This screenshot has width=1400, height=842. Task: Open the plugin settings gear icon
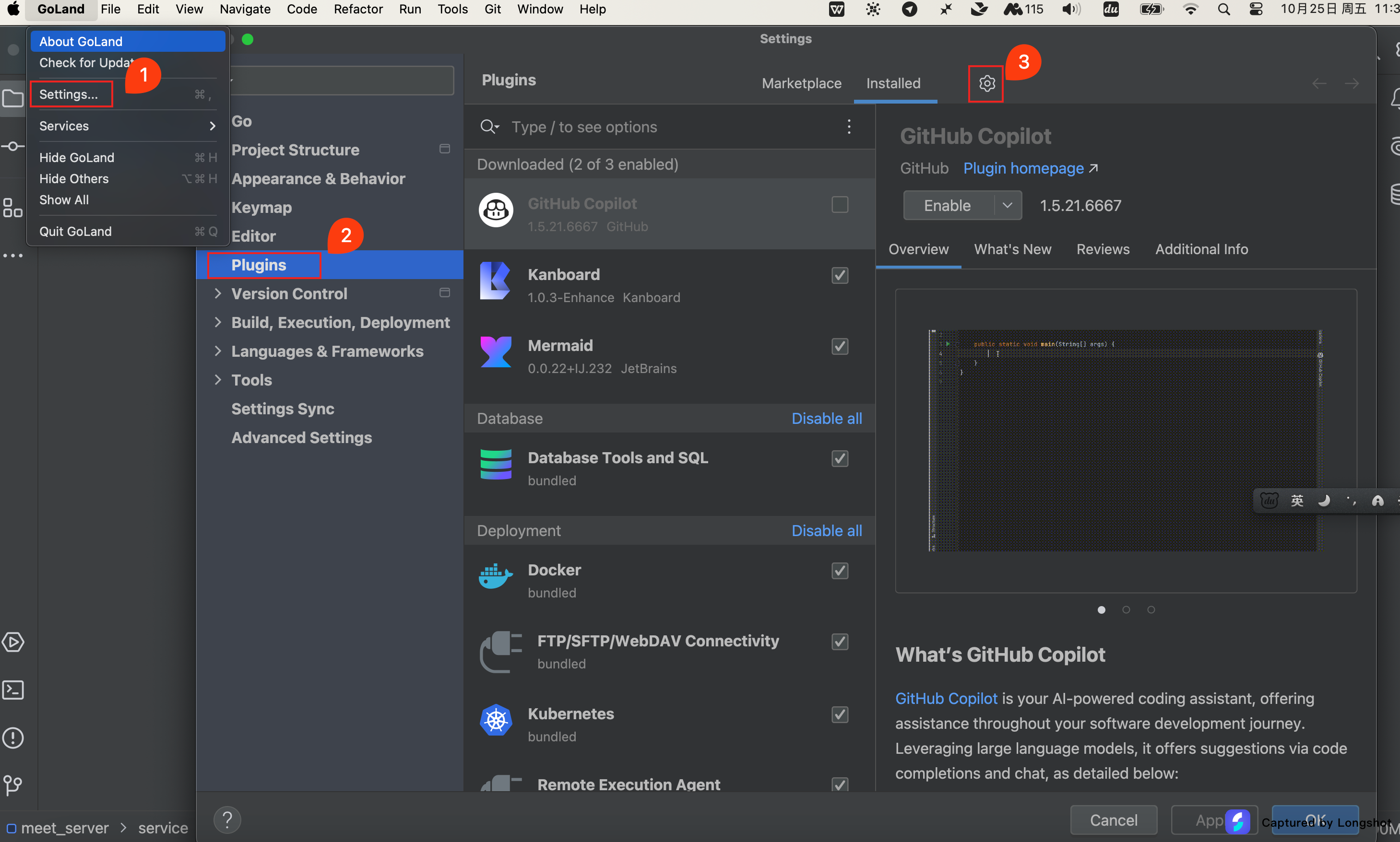coord(987,83)
